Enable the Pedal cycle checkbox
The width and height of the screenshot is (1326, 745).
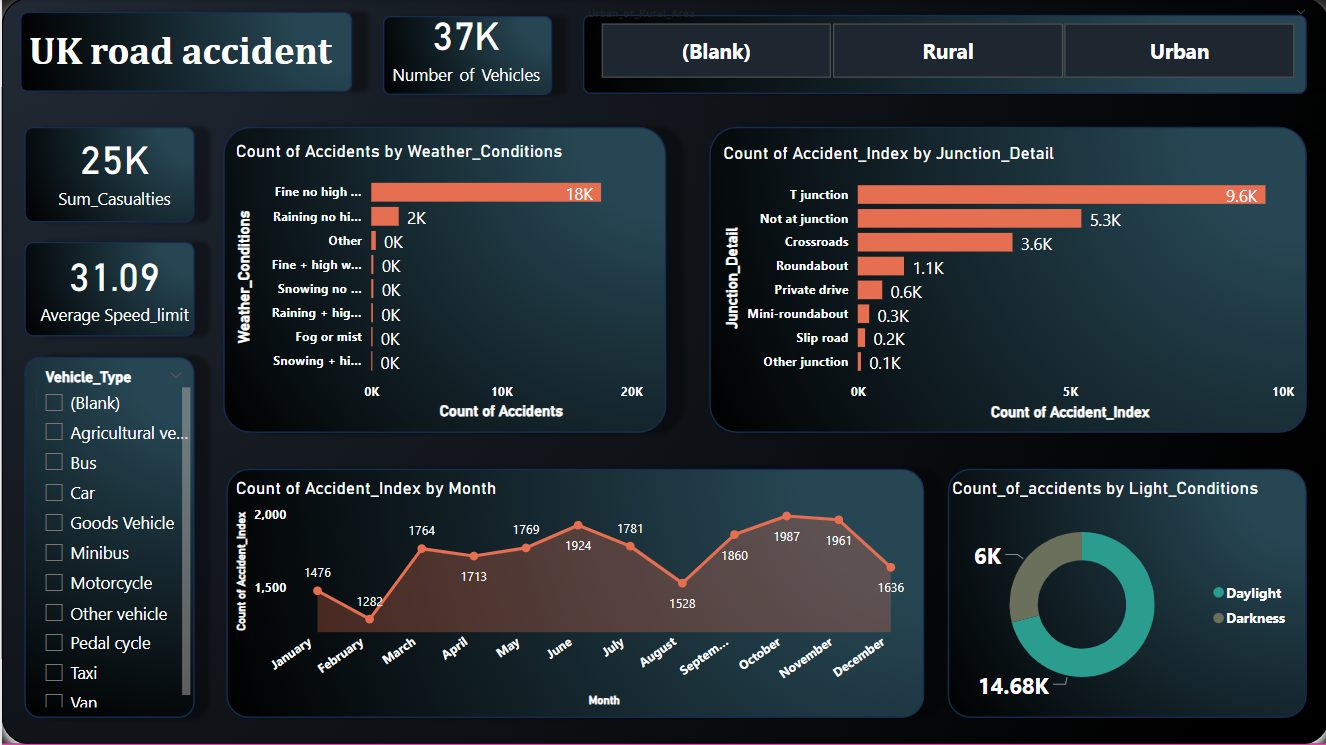pyautogui.click(x=53, y=642)
